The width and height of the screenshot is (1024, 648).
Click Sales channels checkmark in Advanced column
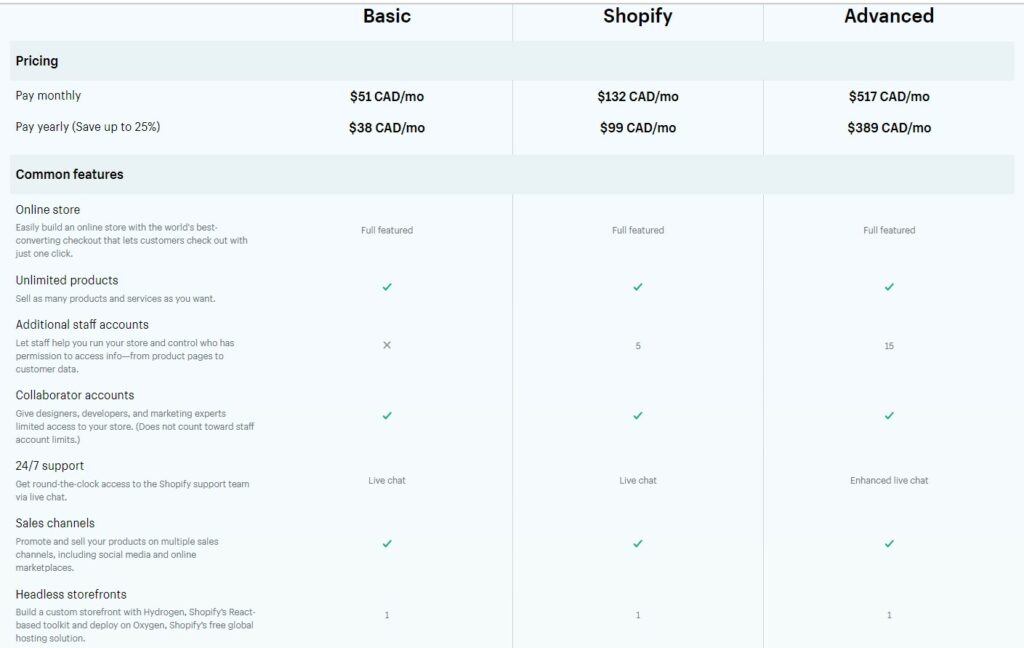coord(889,543)
